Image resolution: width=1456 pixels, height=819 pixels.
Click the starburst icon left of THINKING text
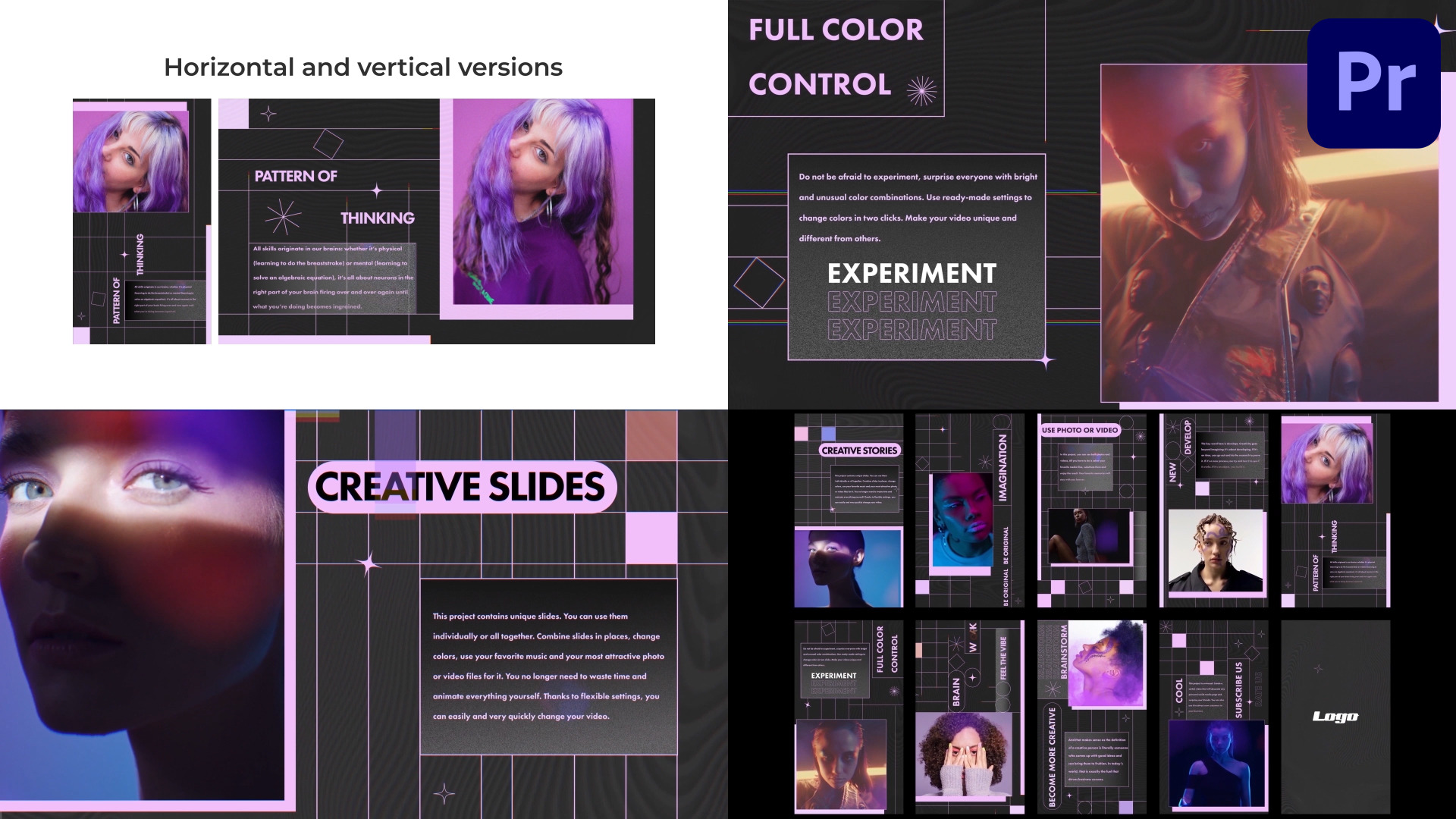pyautogui.click(x=283, y=218)
